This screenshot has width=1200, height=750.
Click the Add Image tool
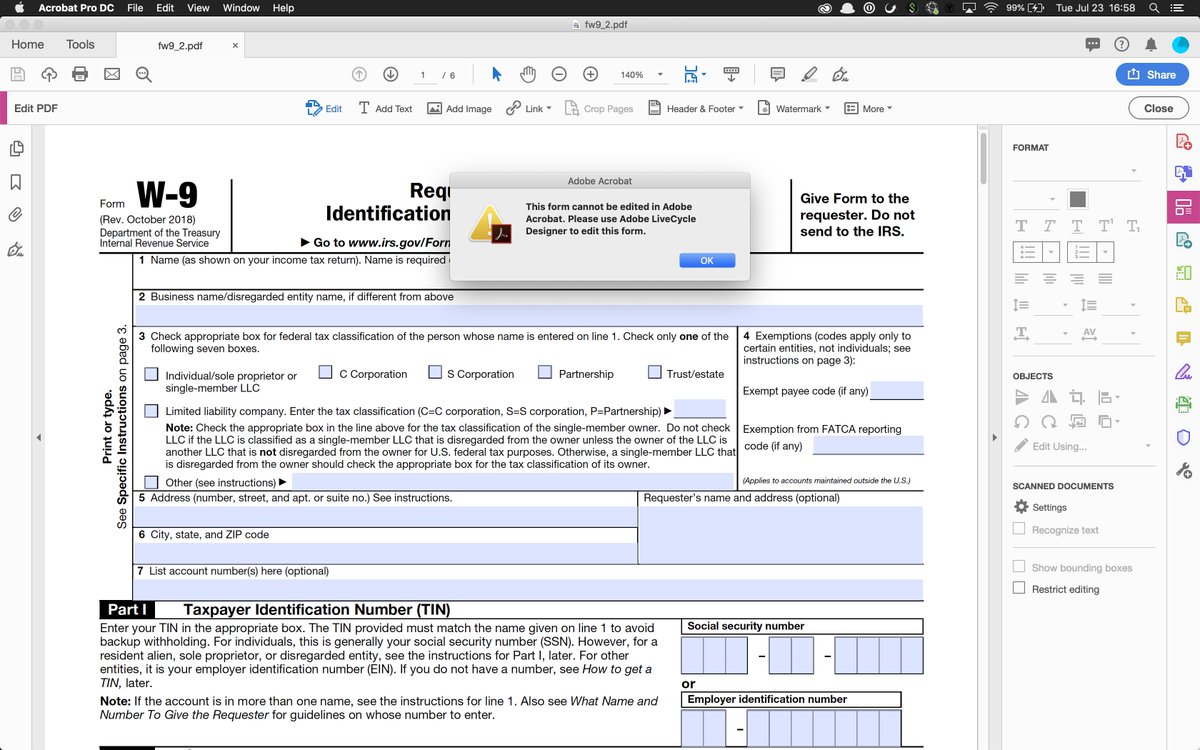click(x=459, y=108)
